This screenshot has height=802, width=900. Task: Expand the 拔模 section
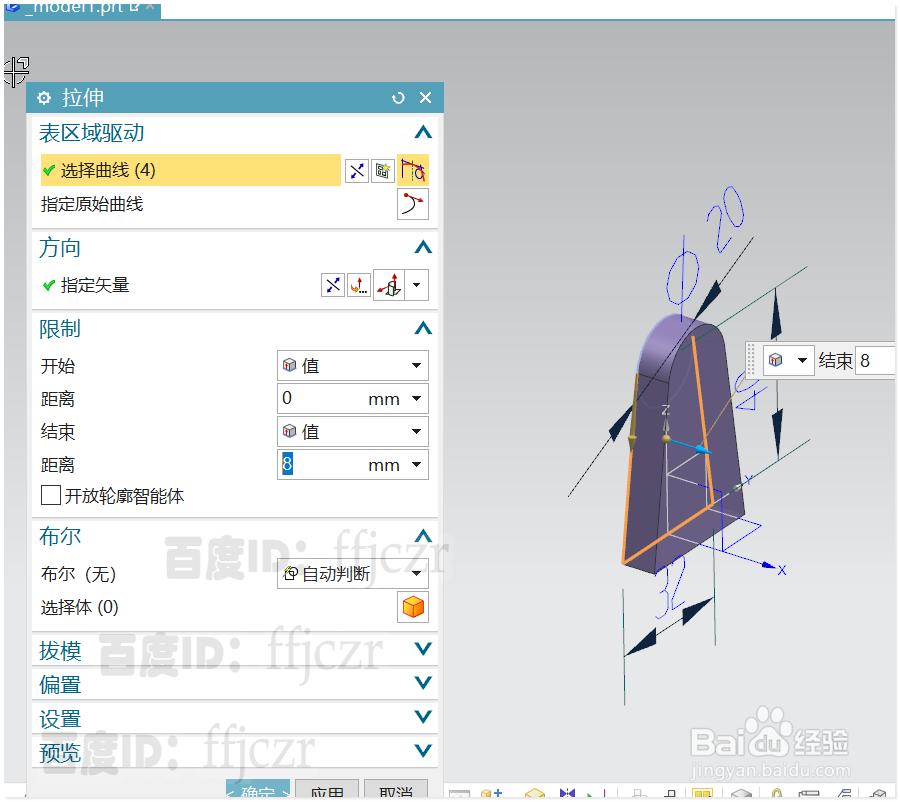423,649
